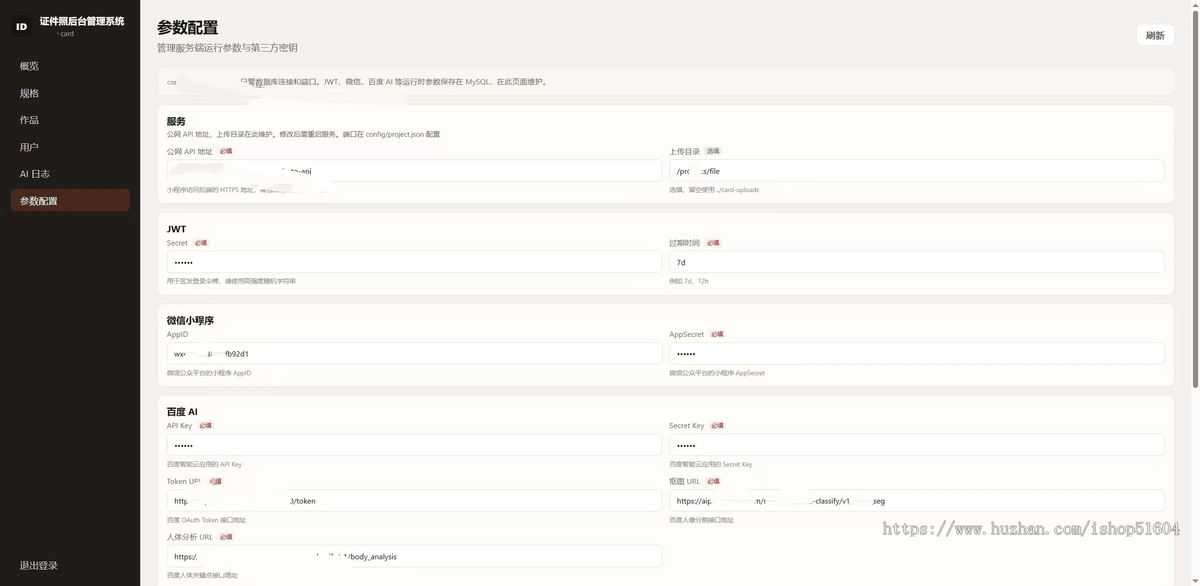Screen dimensions: 1200x586
Task: Click the 微信小程序 section heading
Action: 190,320
